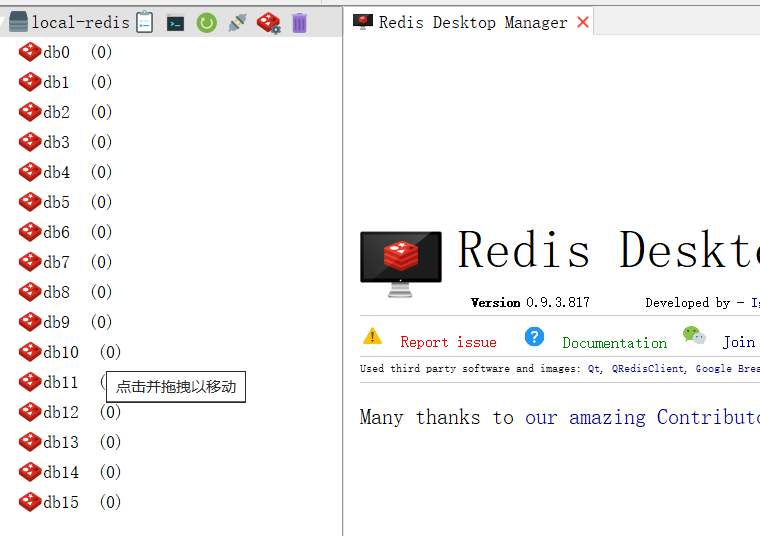Image resolution: width=760 pixels, height=536 pixels.
Task: Click the Redis icon beside db15
Action: click(x=30, y=503)
